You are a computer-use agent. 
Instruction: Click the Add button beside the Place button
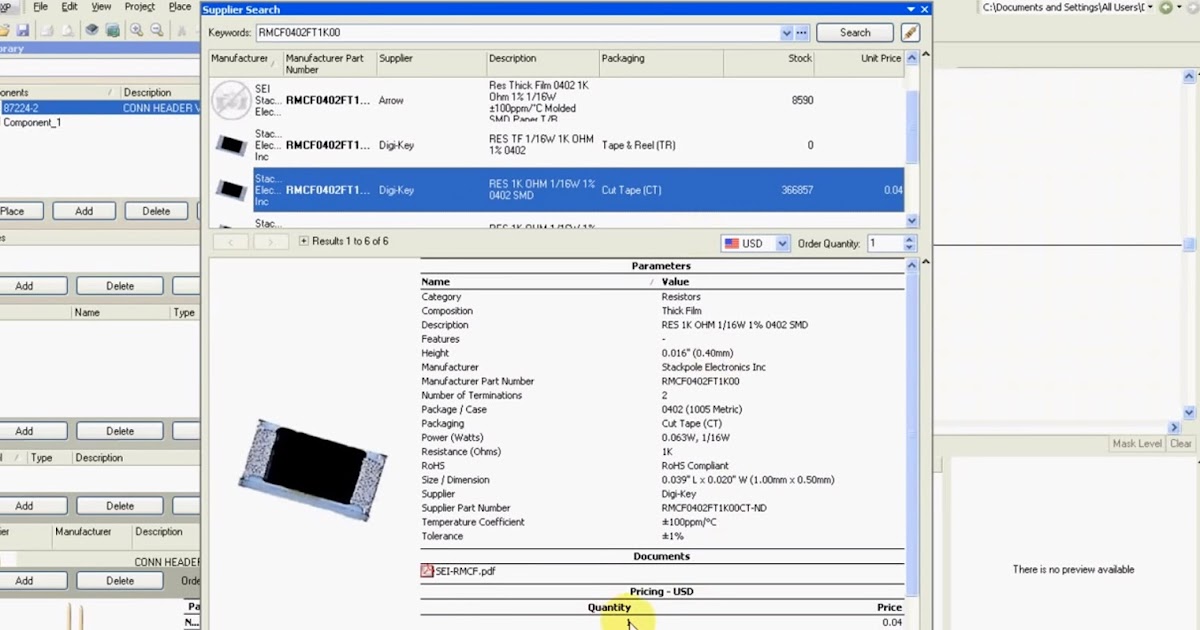pyautogui.click(x=84, y=211)
